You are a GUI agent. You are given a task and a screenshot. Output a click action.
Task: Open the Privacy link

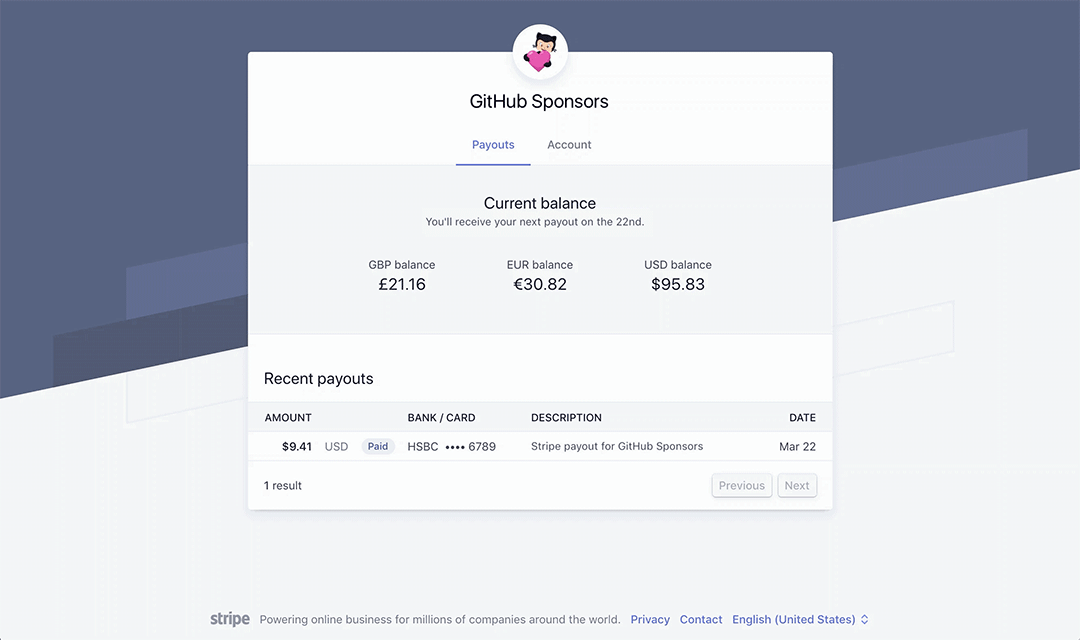click(x=650, y=620)
